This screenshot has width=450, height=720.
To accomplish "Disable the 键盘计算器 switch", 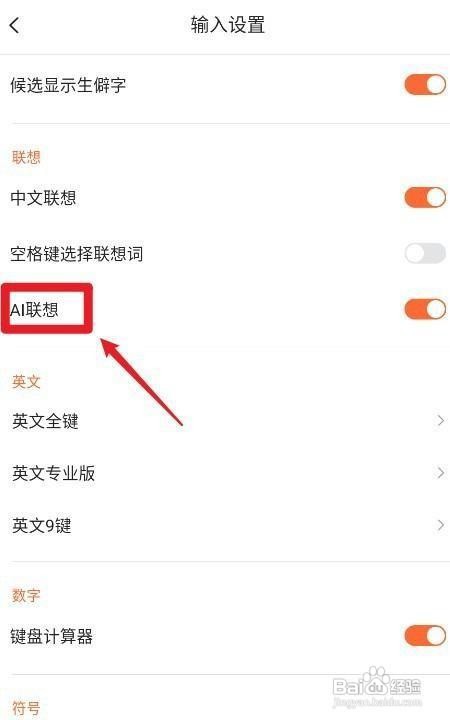I will (425, 636).
